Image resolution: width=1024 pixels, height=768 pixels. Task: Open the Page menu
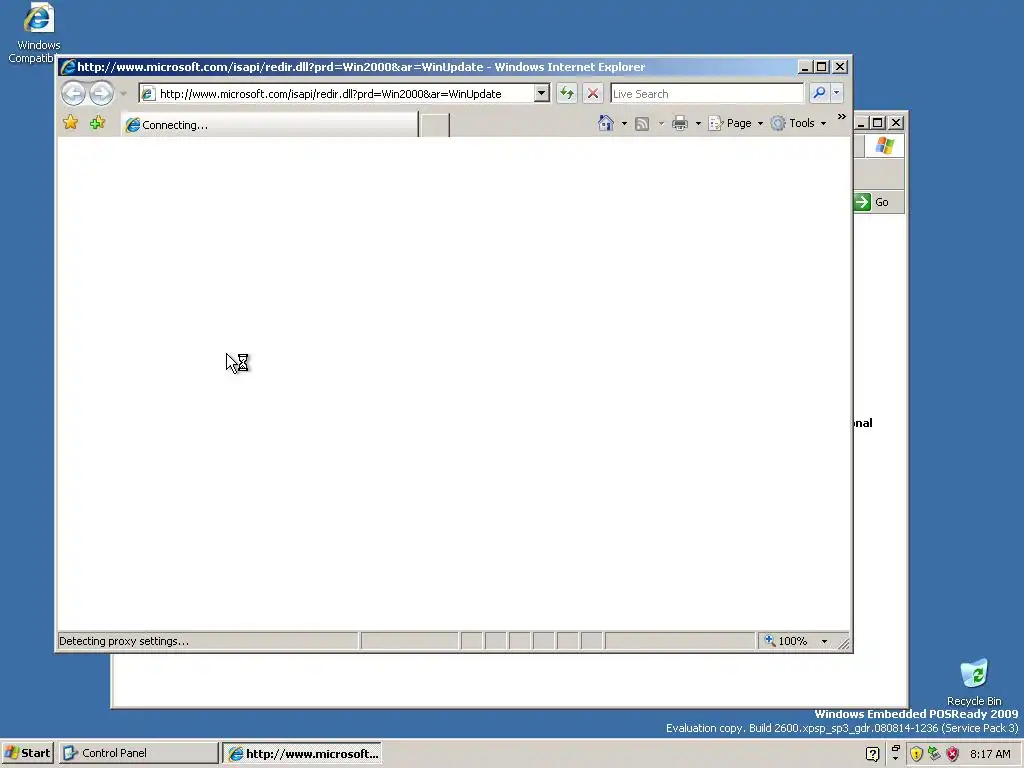[735, 123]
